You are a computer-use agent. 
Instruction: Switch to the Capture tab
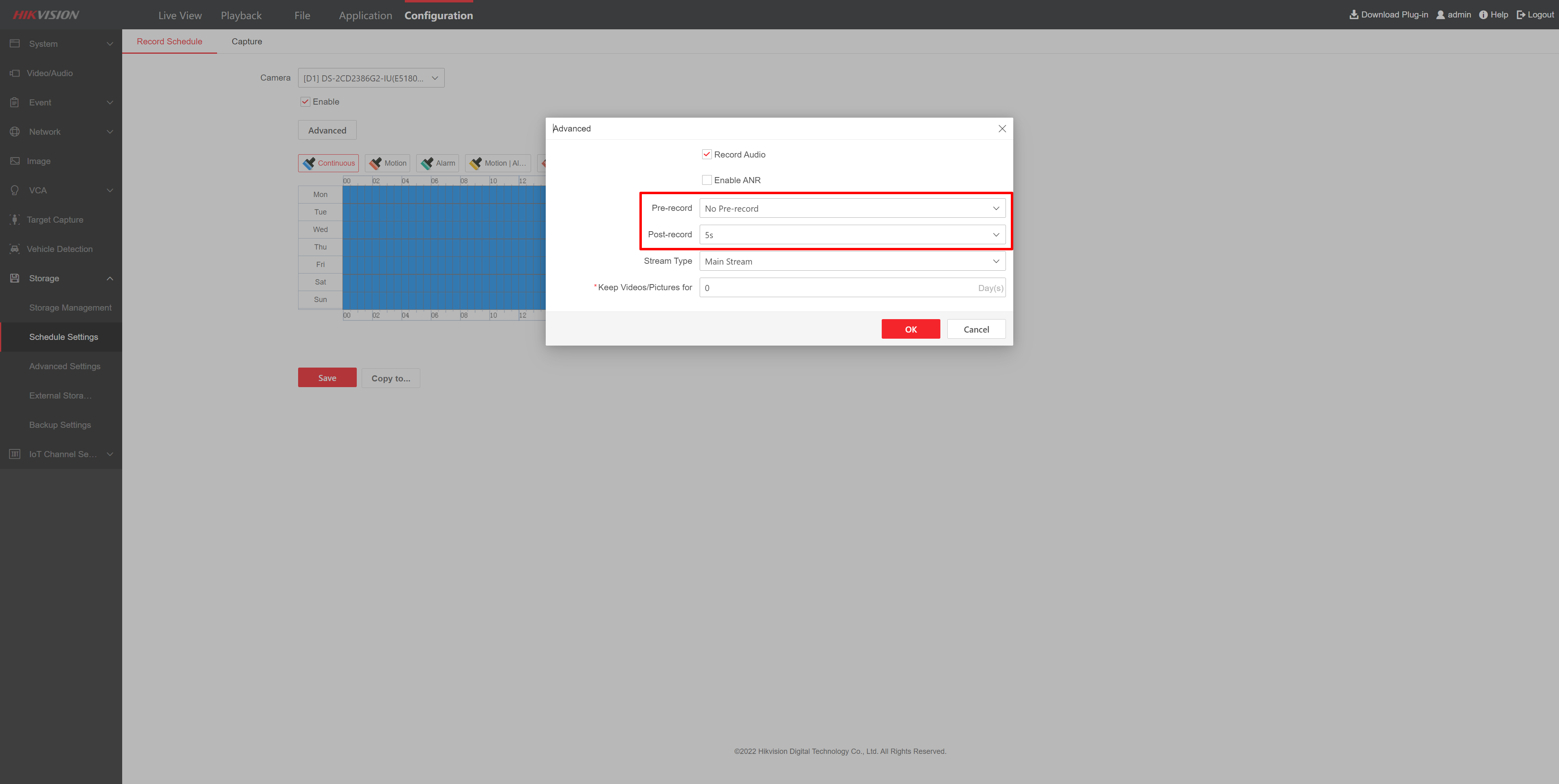(246, 41)
